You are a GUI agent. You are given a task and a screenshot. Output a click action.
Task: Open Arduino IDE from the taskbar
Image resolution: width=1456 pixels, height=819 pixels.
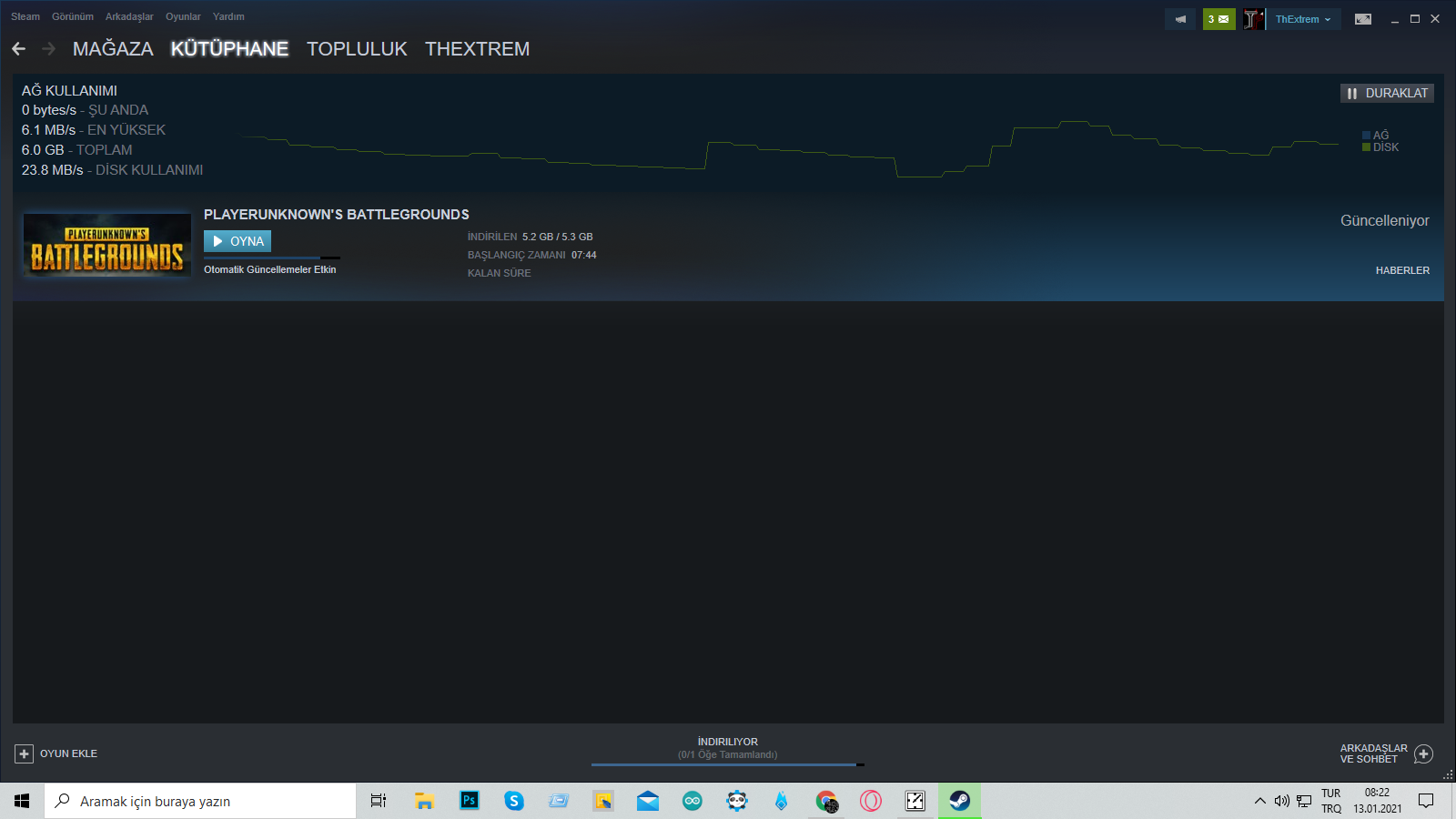point(693,801)
